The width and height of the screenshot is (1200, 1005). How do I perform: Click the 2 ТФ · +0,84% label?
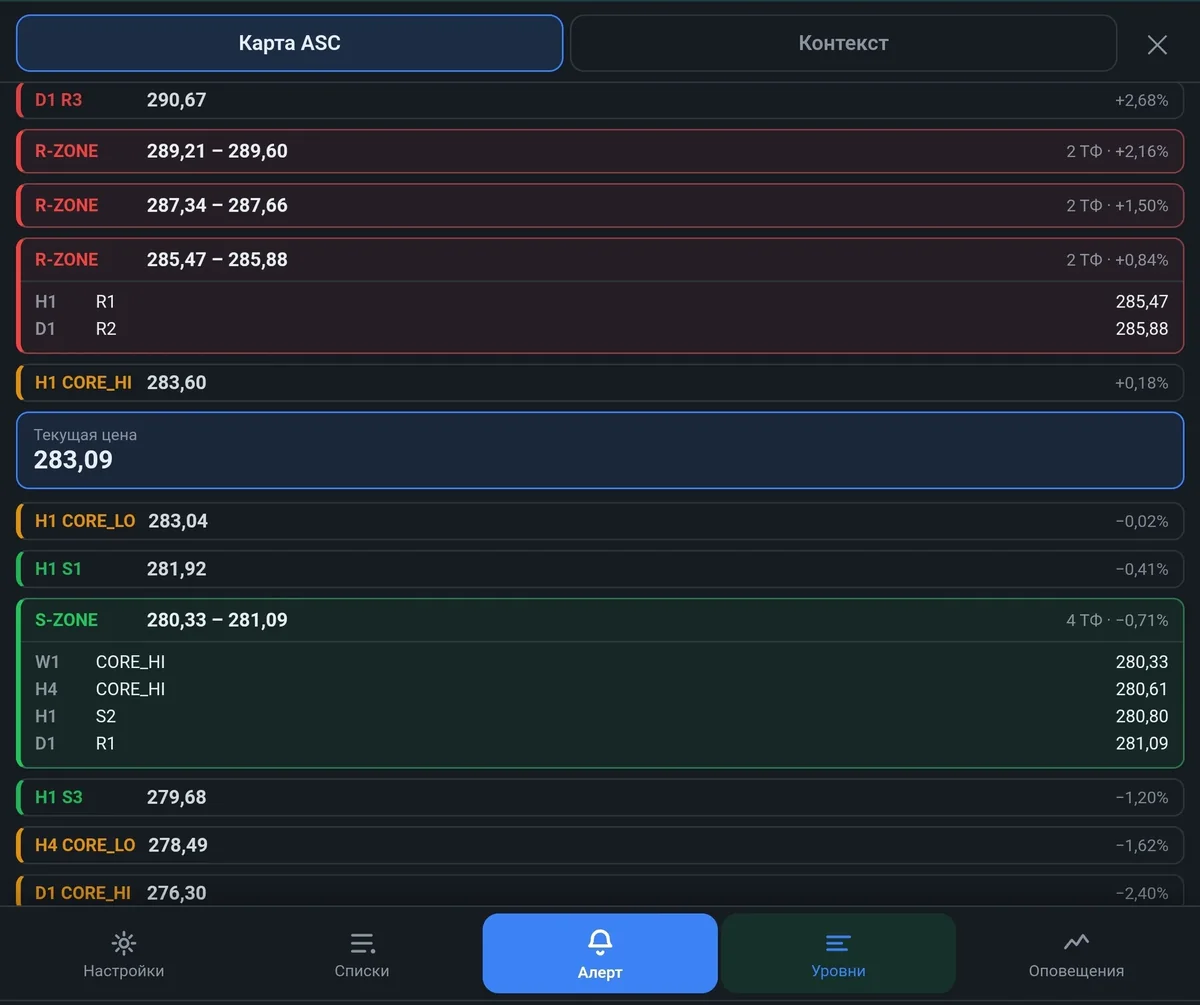tap(1117, 260)
